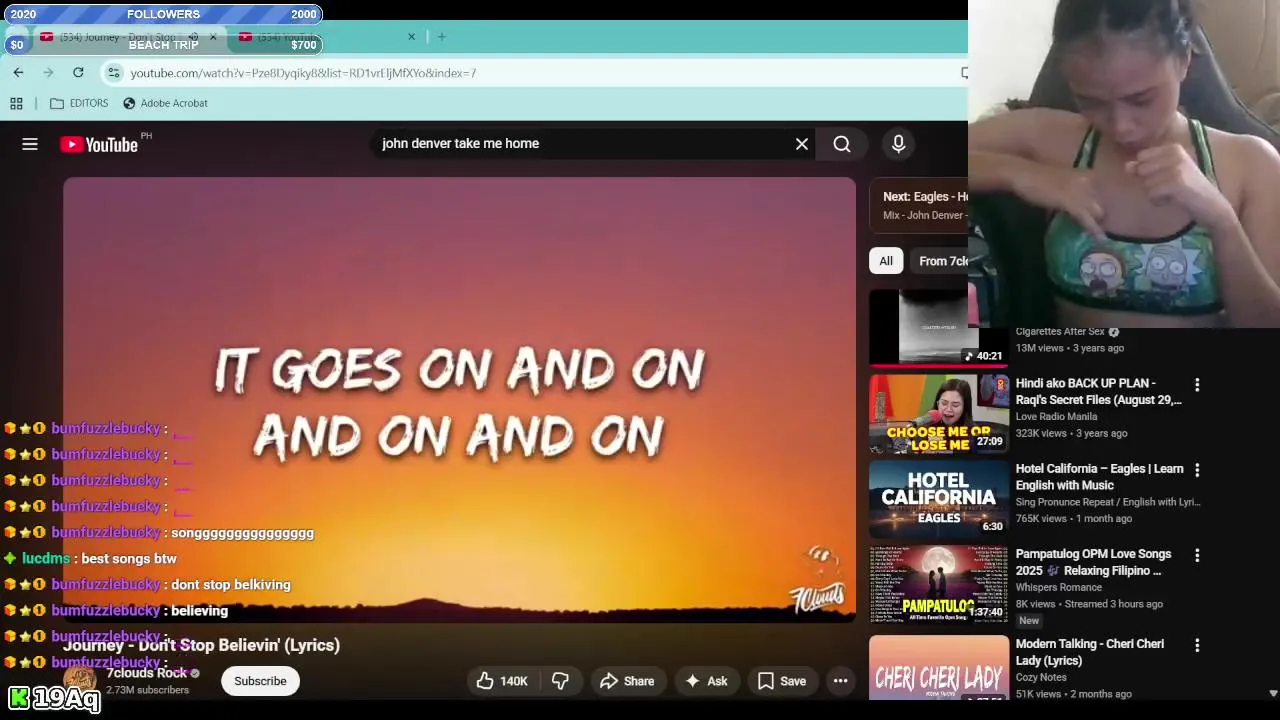This screenshot has height=720, width=1280.
Task: Open Hindi ako BACK UP PLAN thumbnail
Action: point(938,414)
